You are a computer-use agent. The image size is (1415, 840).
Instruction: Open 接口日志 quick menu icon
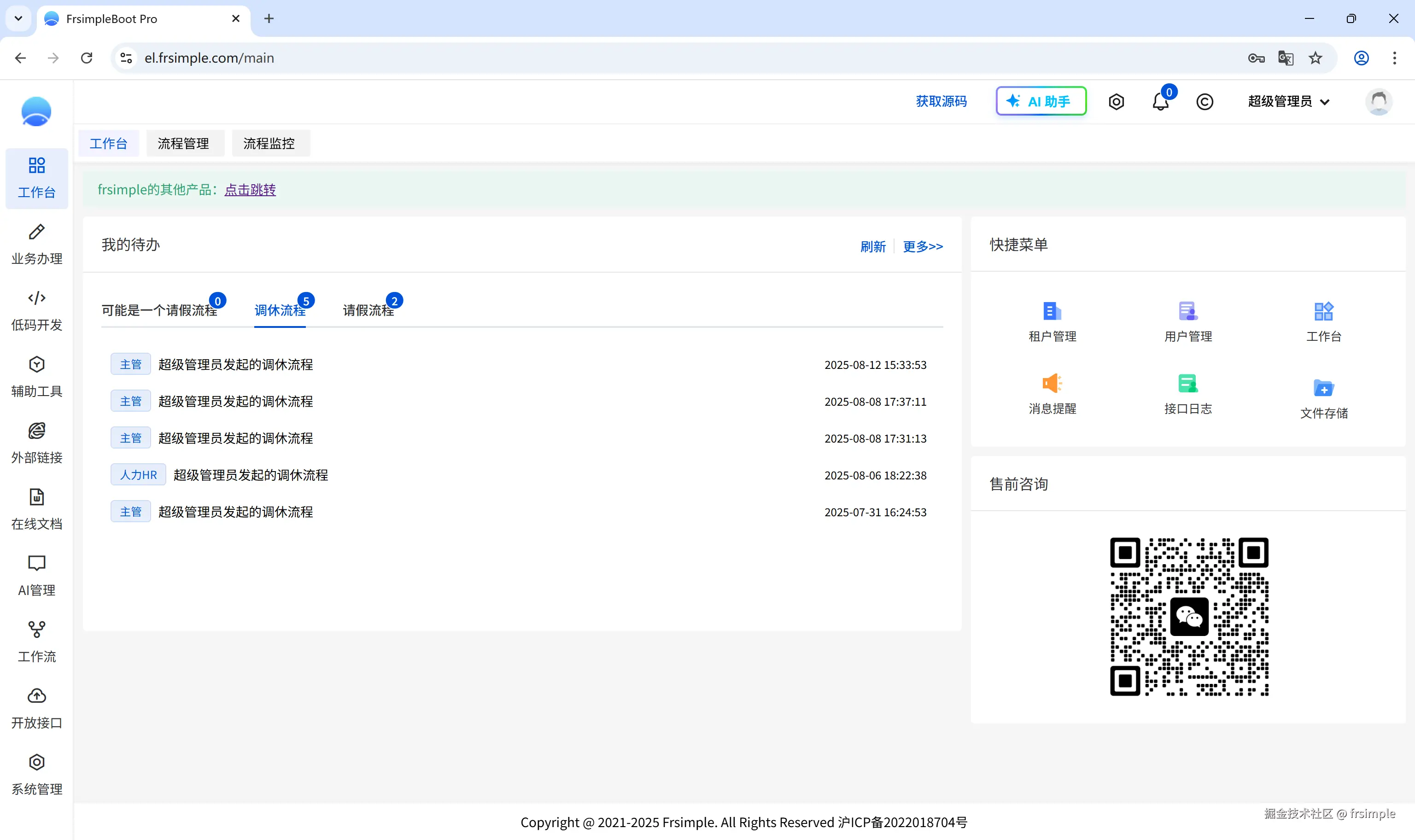click(1187, 384)
